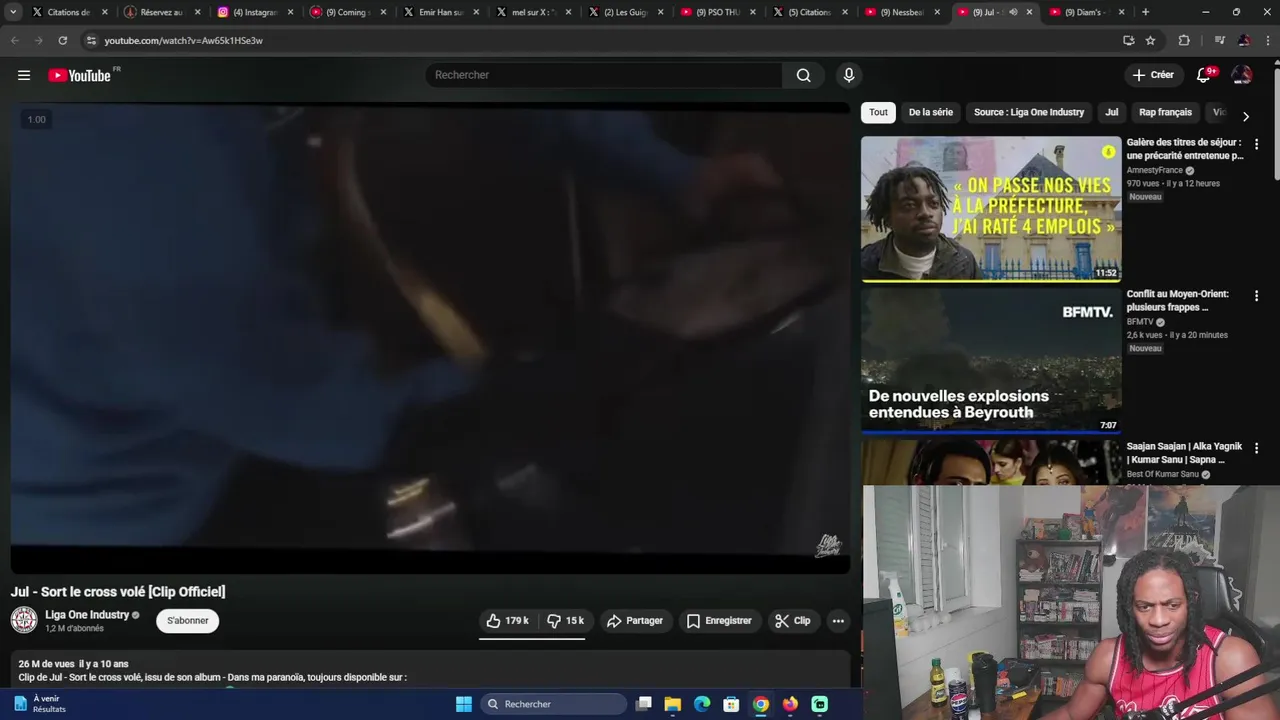Click the search magnifier button
Screen dimensions: 1280x720
(x=803, y=75)
